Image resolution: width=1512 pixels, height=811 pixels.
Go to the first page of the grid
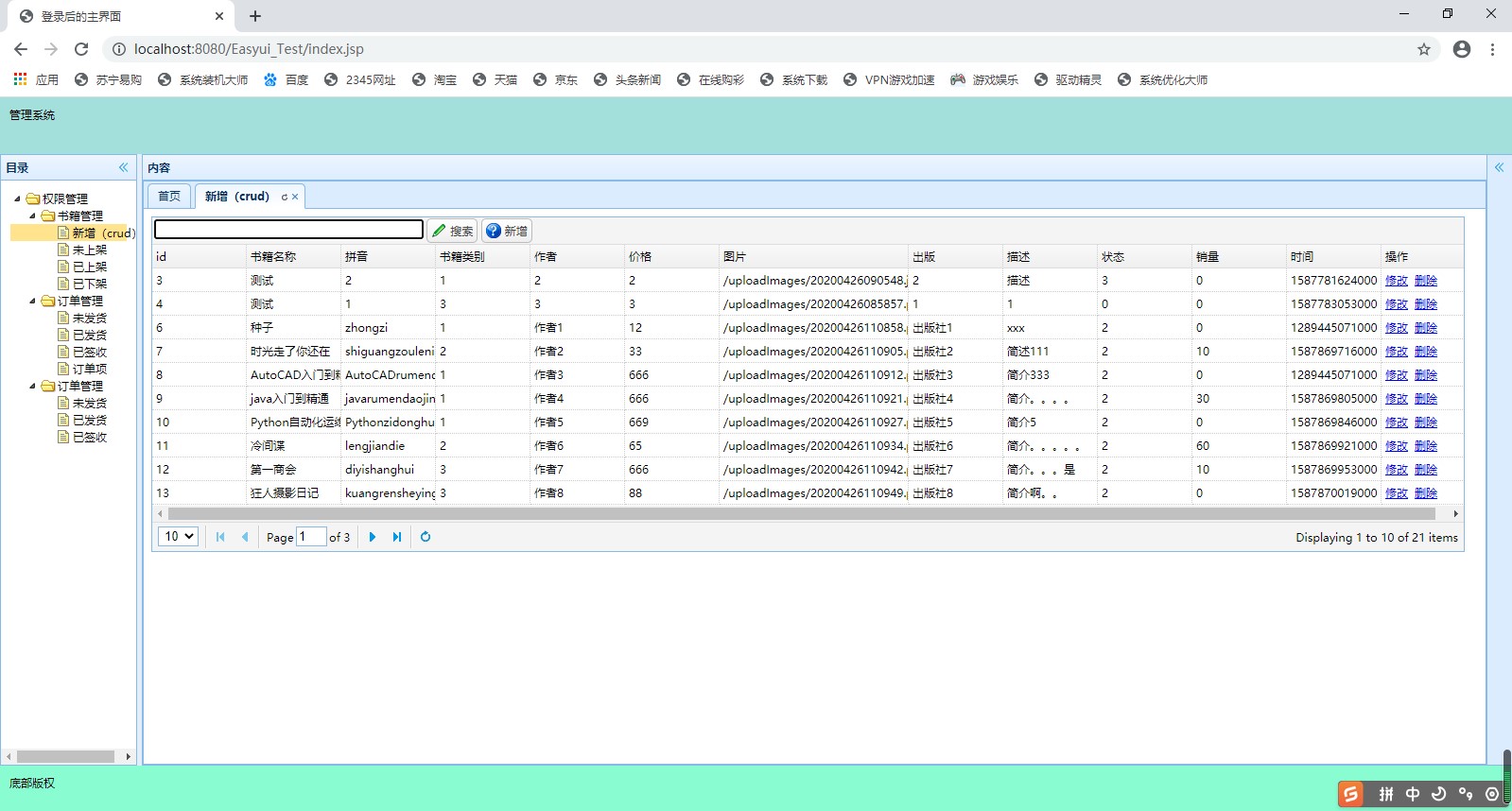[220, 537]
